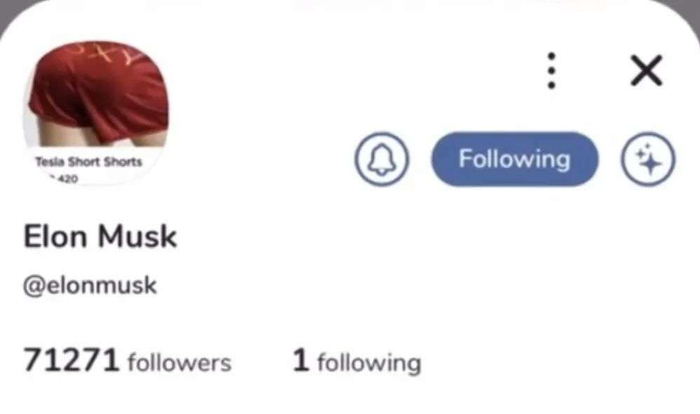Screen dimensions: 700x414
Task: View the 1 following list
Action: tap(356, 361)
